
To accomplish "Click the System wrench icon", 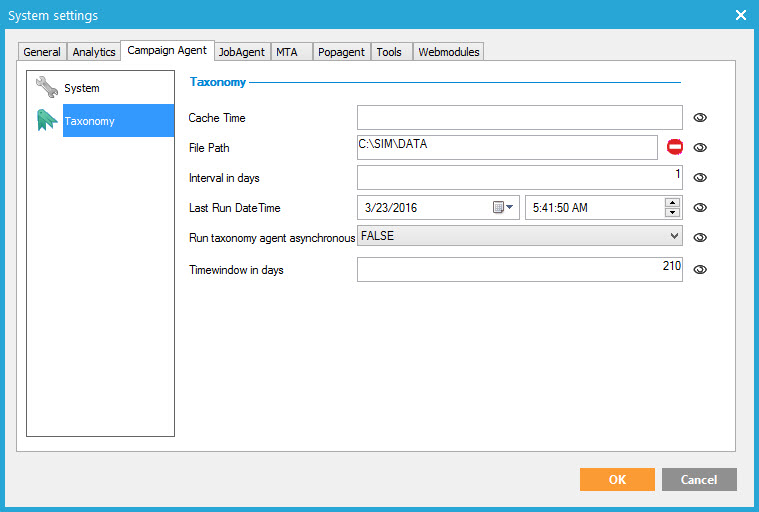I will (46, 88).
